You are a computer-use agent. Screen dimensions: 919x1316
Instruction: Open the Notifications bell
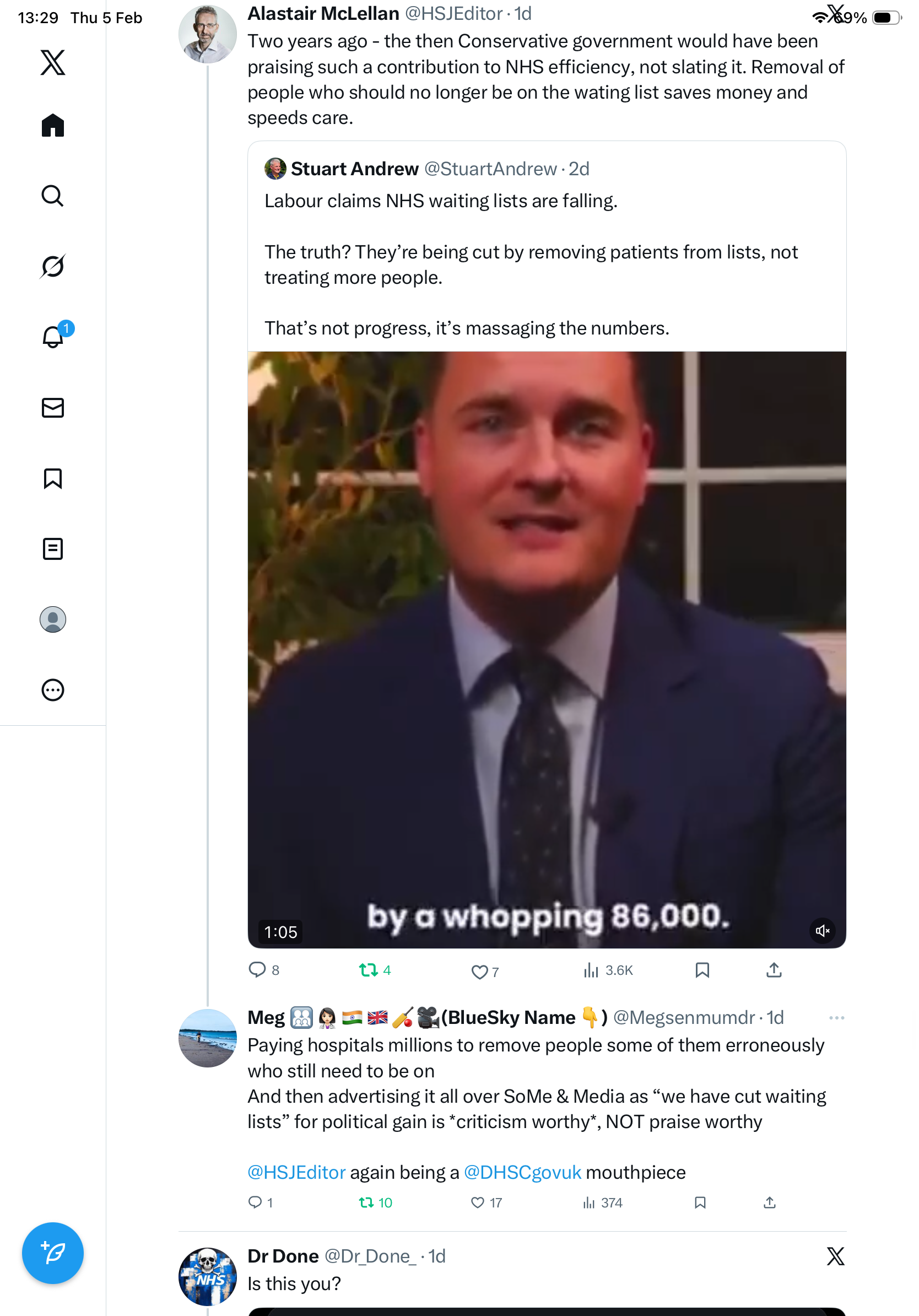click(x=53, y=337)
